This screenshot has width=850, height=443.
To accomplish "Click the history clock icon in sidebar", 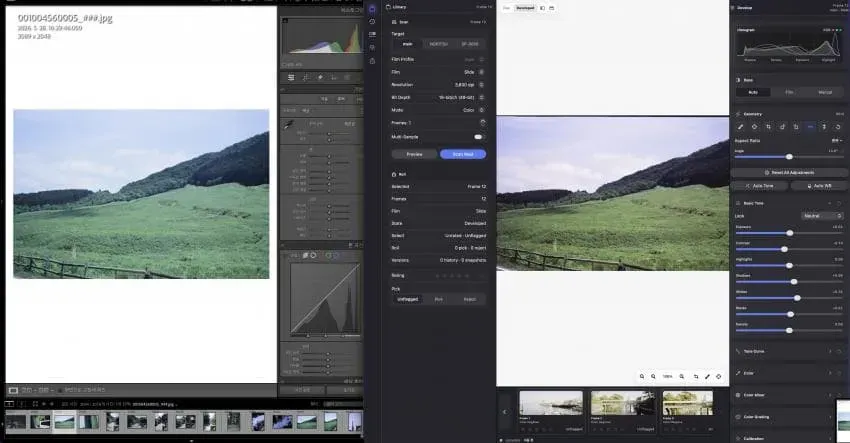I will [372, 22].
